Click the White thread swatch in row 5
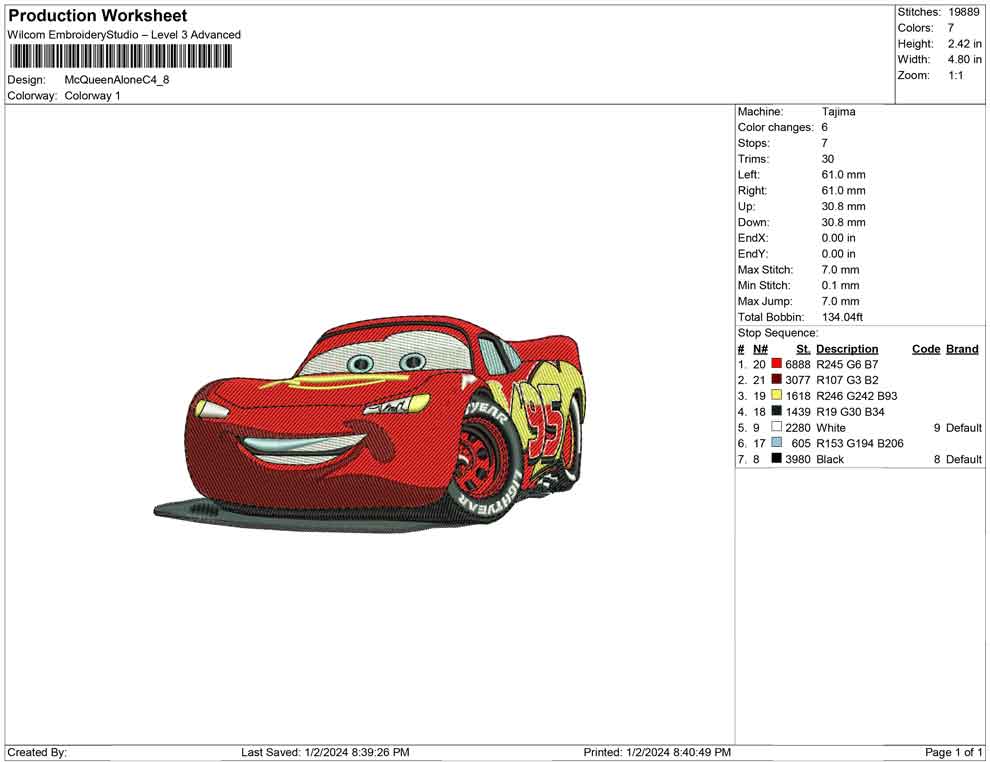The width and height of the screenshot is (990, 762). (x=776, y=428)
